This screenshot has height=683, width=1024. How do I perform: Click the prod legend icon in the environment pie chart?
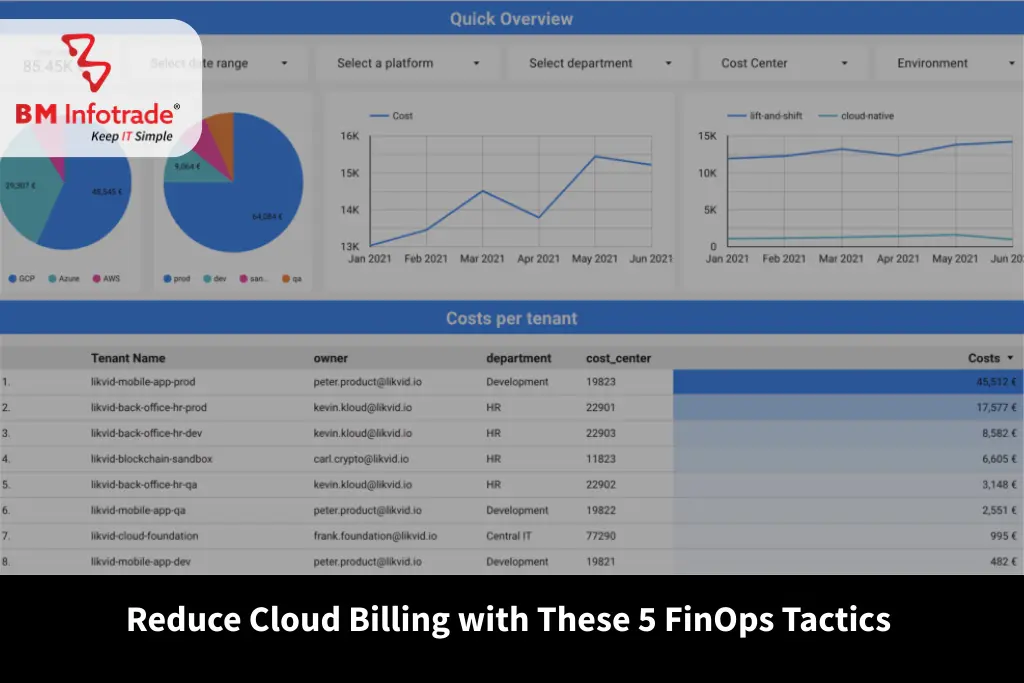pos(166,277)
